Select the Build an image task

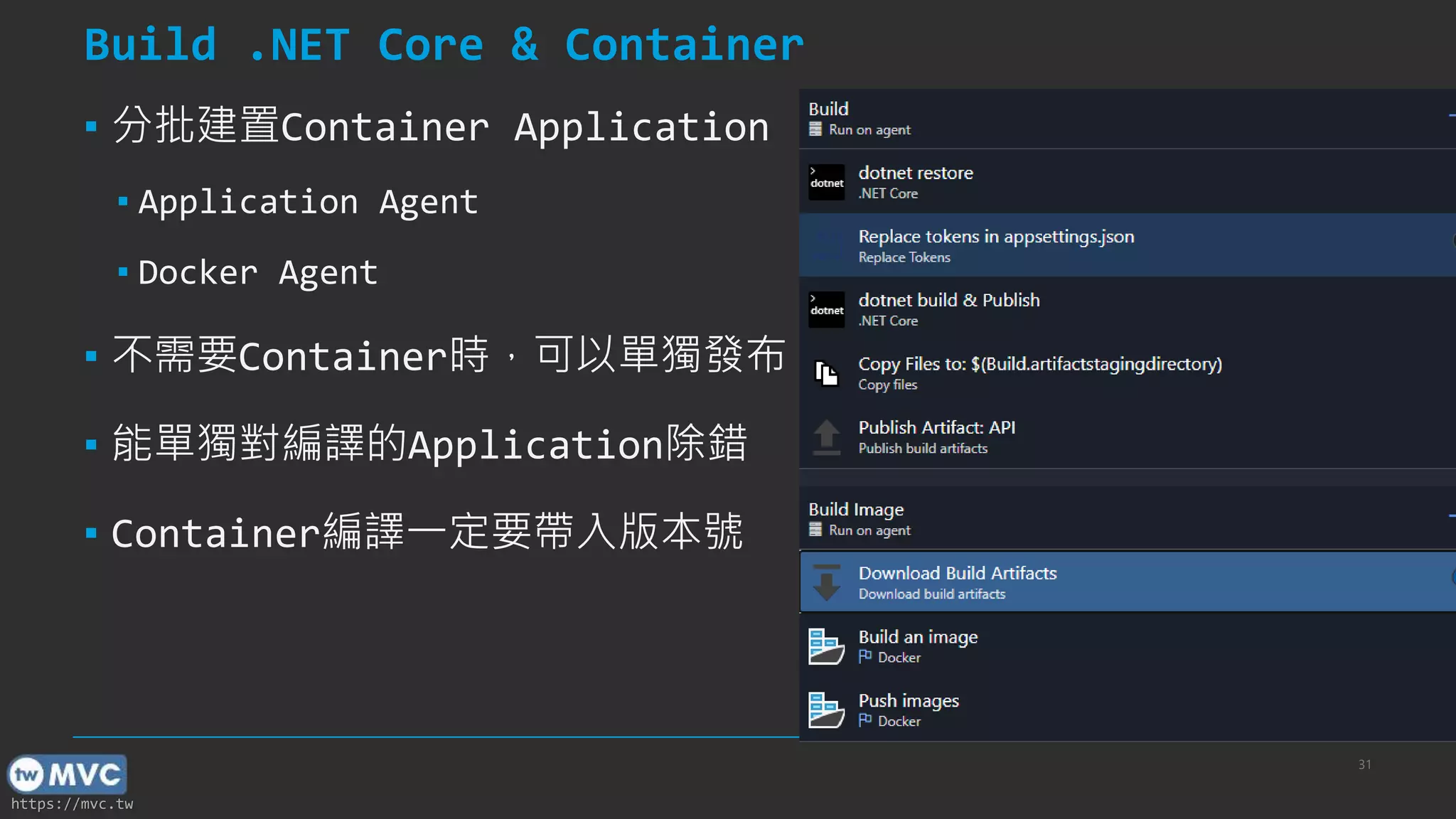pos(1128,646)
